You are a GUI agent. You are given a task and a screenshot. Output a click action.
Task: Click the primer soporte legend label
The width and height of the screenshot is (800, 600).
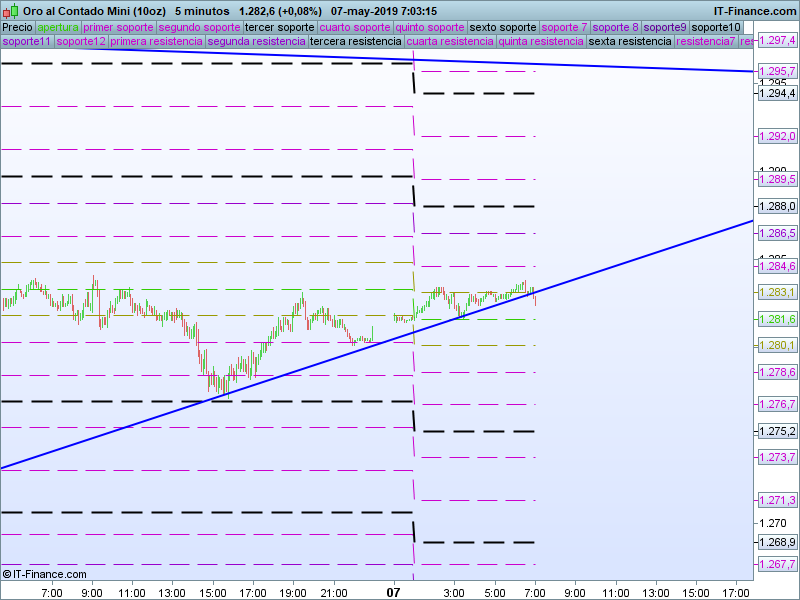118,28
